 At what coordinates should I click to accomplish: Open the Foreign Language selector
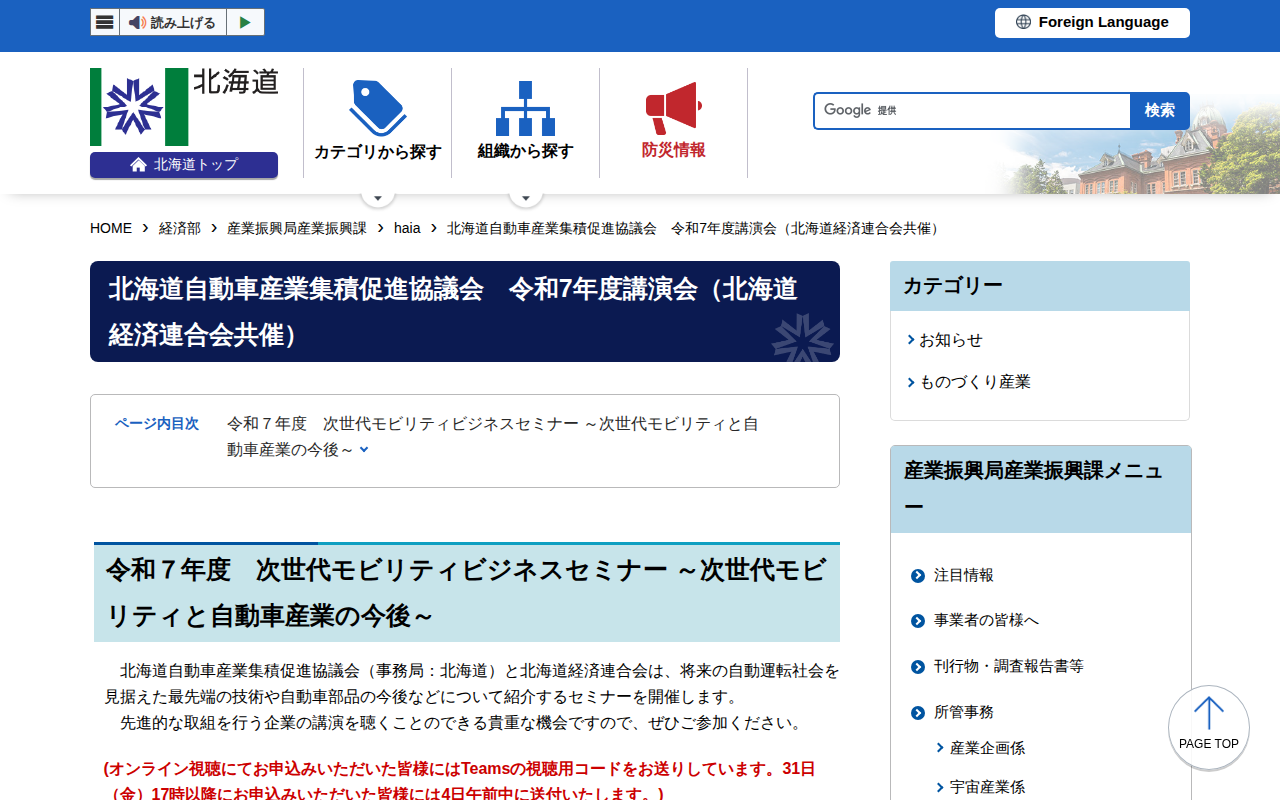1092,23
